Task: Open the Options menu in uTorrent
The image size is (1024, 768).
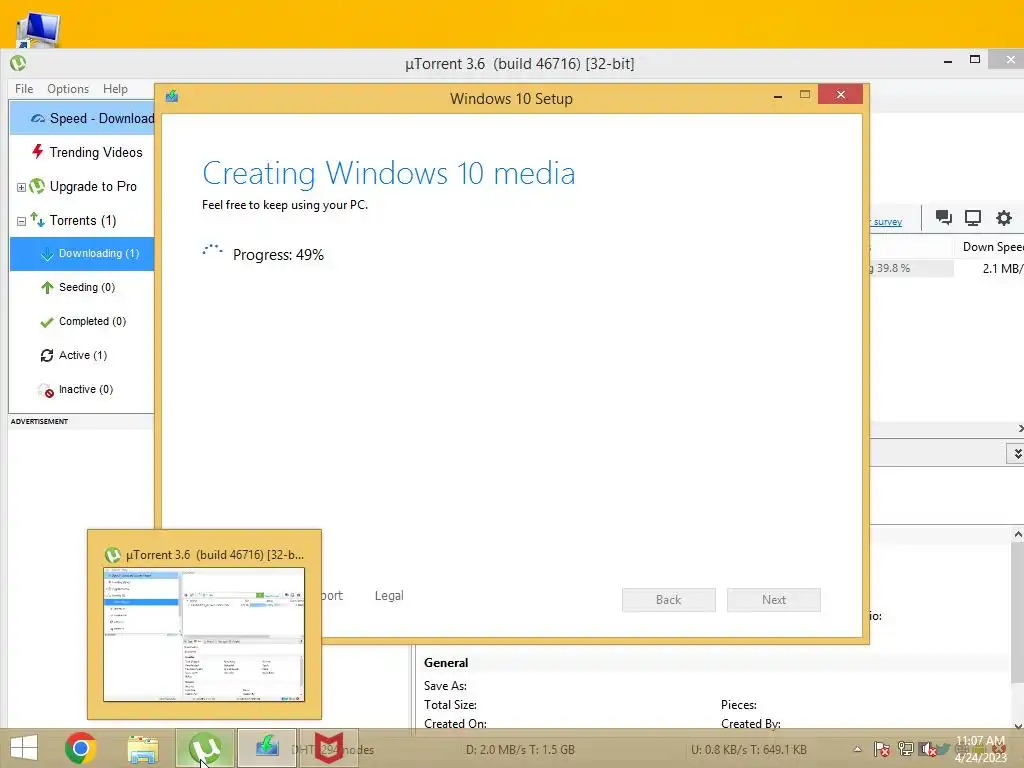Action: coord(68,89)
